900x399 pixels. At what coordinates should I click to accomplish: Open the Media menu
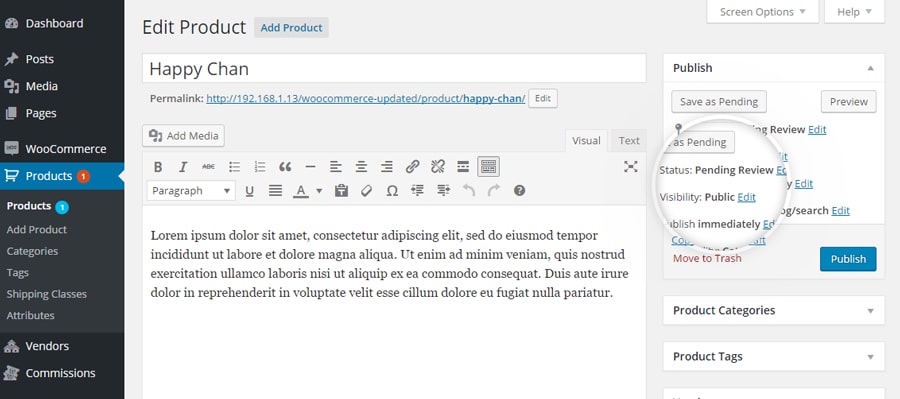click(62, 86)
